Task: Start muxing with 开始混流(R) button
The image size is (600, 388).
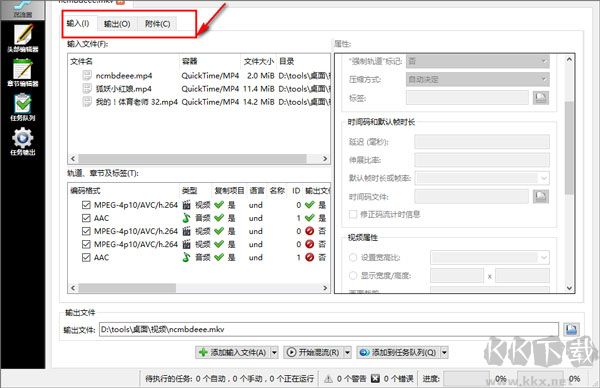Action: pyautogui.click(x=314, y=352)
